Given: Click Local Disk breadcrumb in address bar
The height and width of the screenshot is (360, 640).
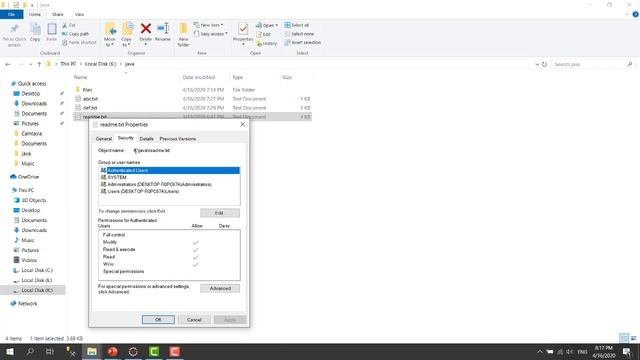Looking at the screenshot, I should [100, 64].
